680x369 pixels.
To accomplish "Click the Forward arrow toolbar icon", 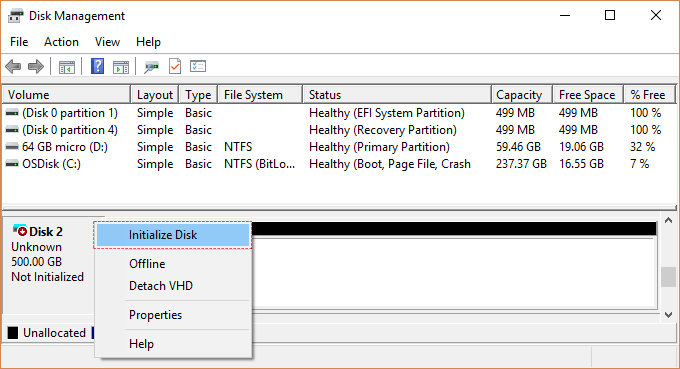I will 36,66.
